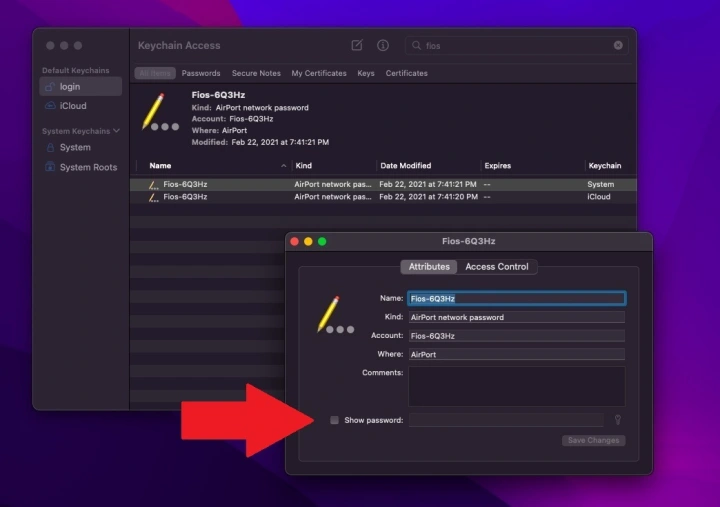Image resolution: width=720 pixels, height=507 pixels.
Task: Open the Secure Notes category tab
Action: click(x=256, y=73)
